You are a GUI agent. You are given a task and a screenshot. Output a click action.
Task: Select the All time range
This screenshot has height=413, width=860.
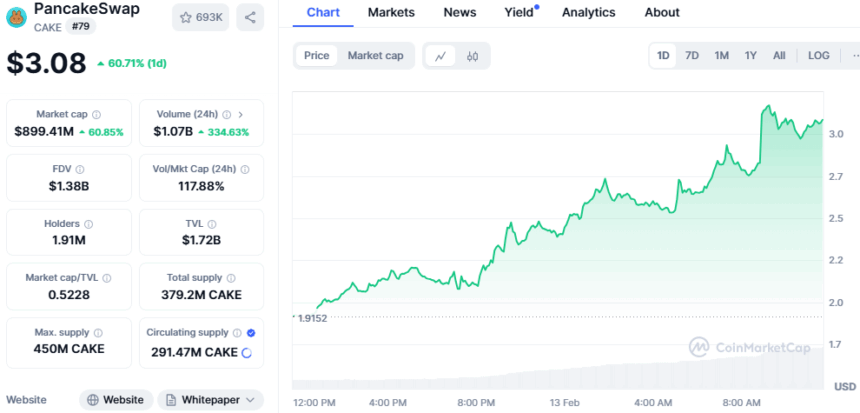(x=779, y=55)
